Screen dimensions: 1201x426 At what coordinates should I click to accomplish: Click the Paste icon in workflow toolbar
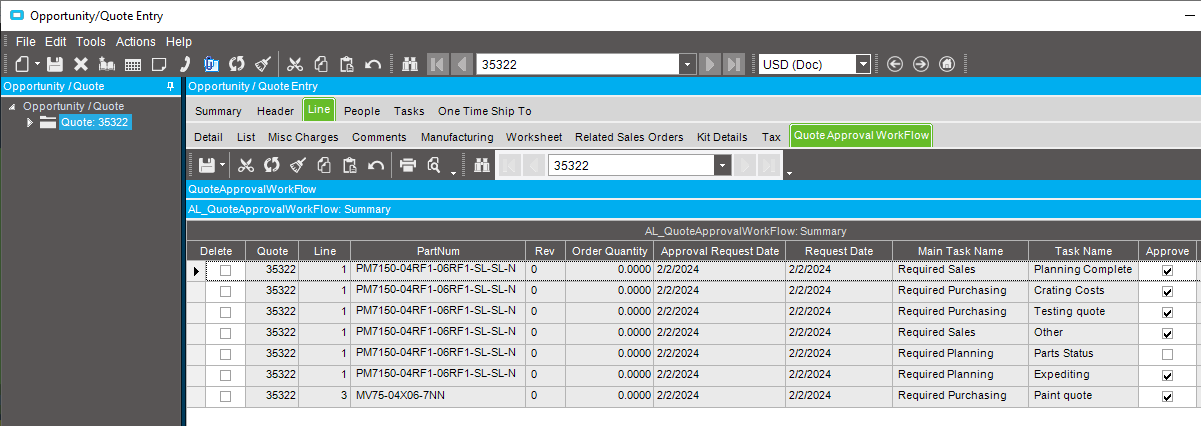point(349,165)
